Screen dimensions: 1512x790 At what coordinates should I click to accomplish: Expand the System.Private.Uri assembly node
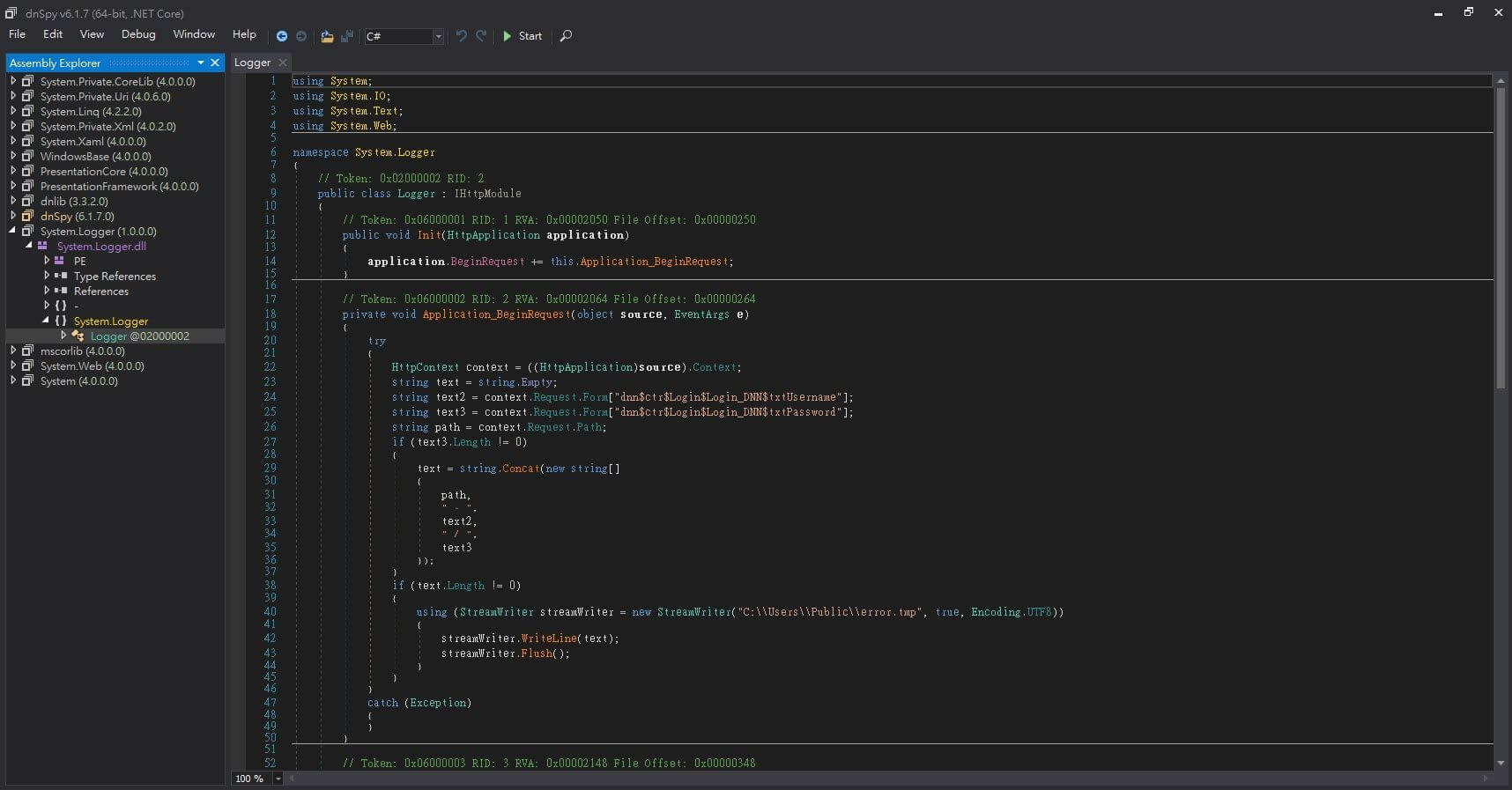pyautogui.click(x=13, y=96)
